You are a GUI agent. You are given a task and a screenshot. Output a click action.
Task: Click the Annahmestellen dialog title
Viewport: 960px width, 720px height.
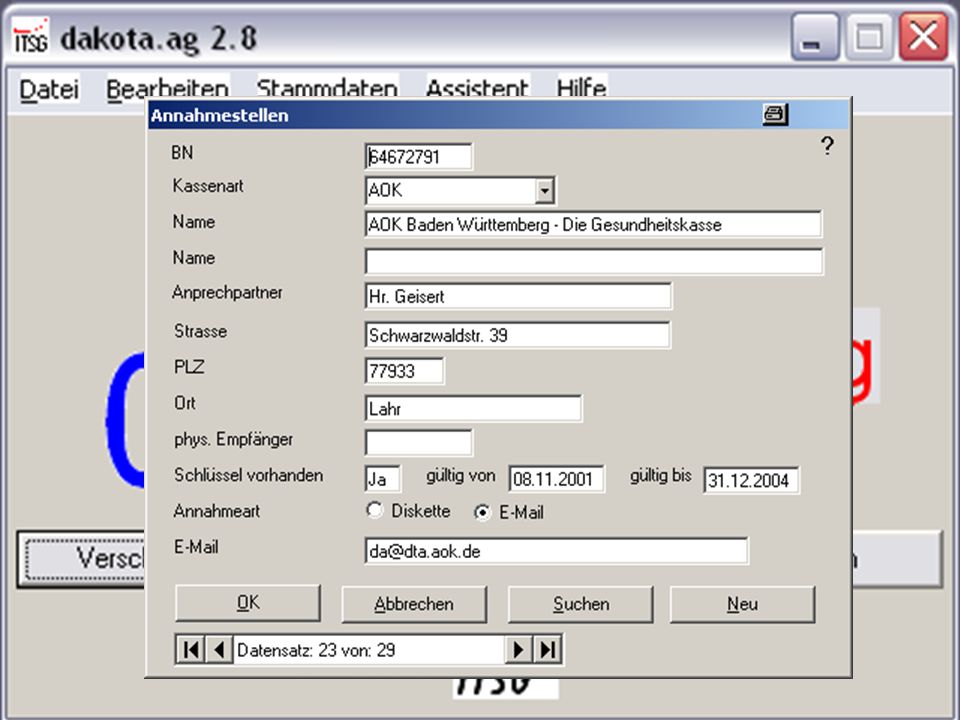click(x=220, y=115)
